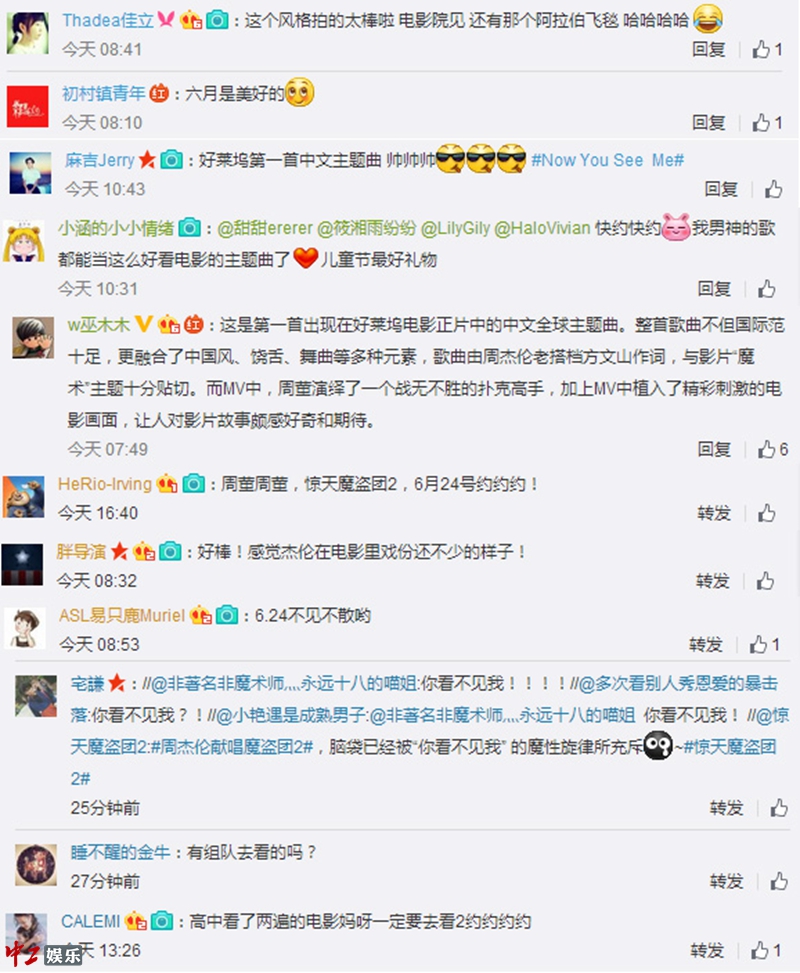Repost 宅謙's comment via 转发
This screenshot has width=800, height=973.
tap(727, 807)
